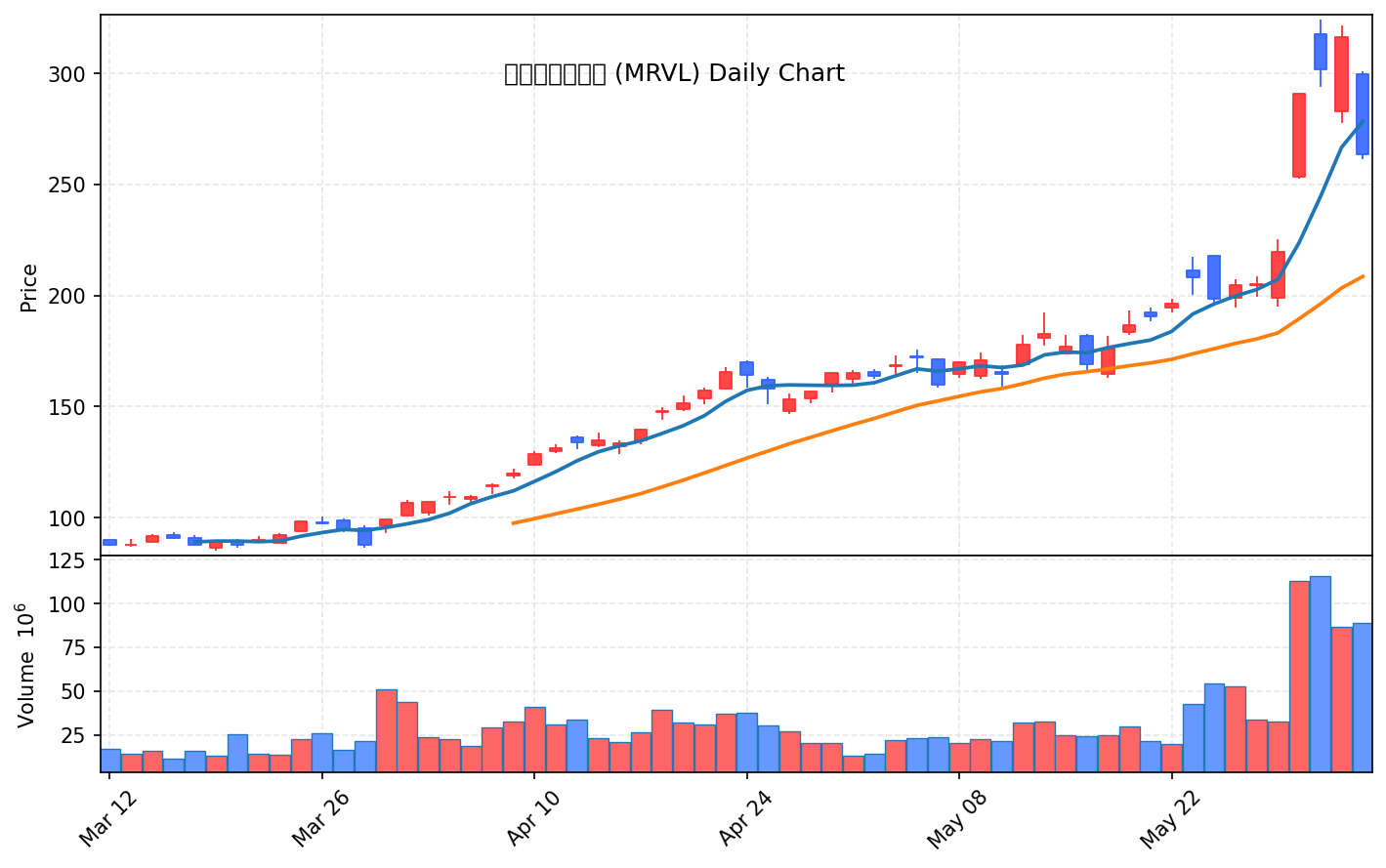Click the last blue candlestick on the chart
This screenshot has width=1386, height=868.
pos(1363,114)
